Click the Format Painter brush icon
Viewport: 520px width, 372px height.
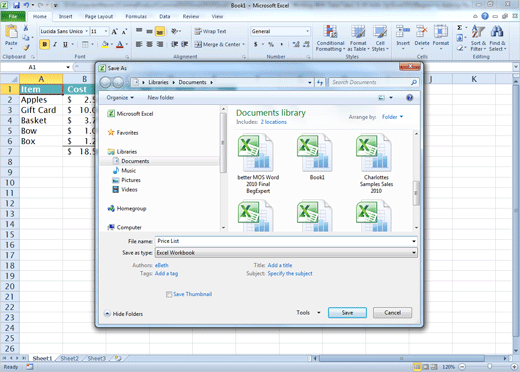click(26, 48)
